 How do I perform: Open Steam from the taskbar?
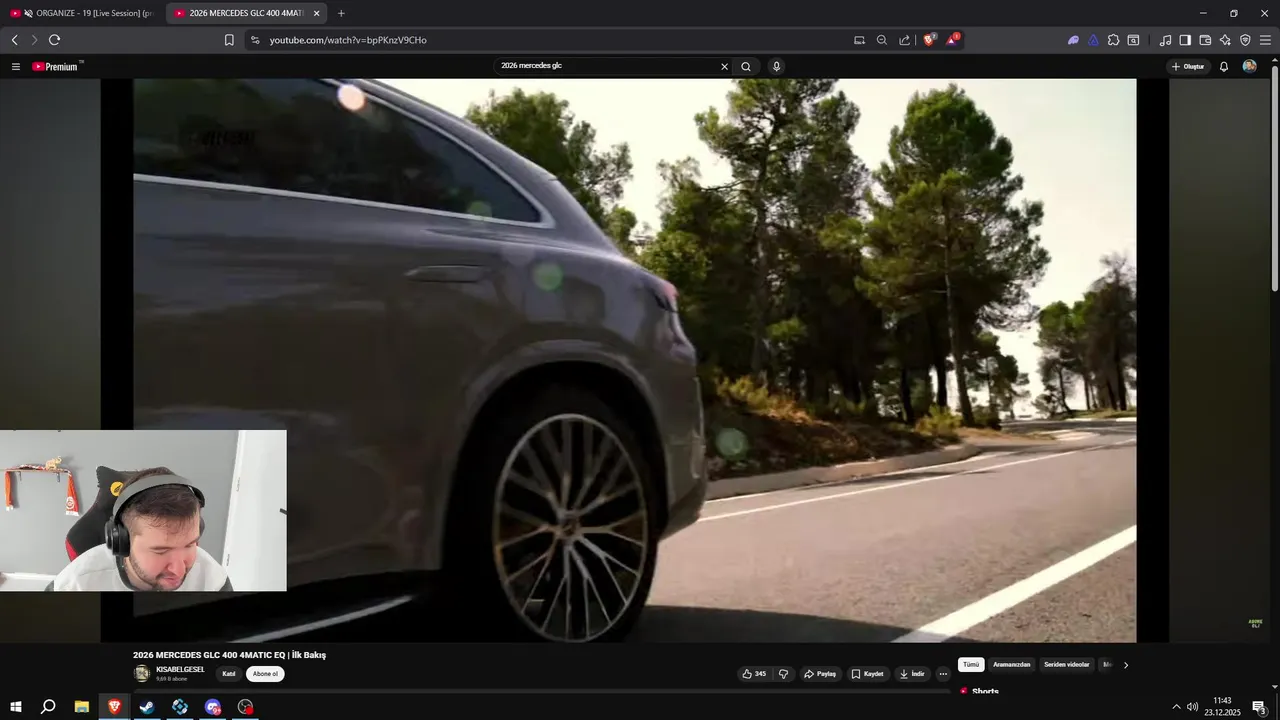coord(147,707)
